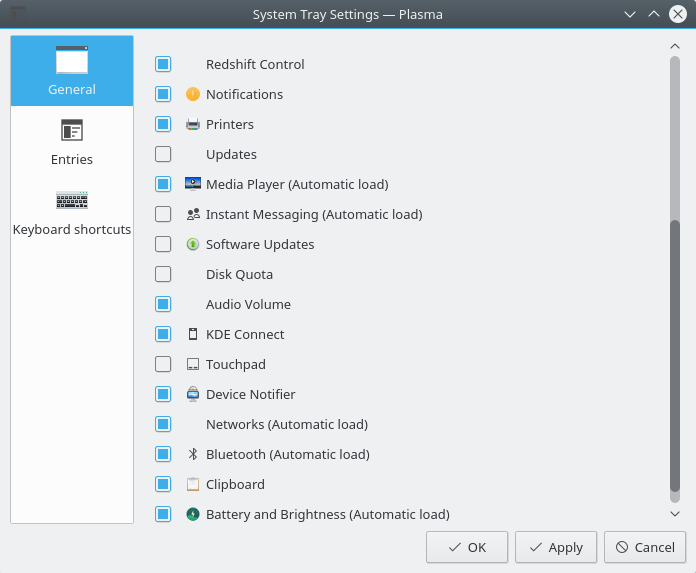Click the Printers icon in list
The width and height of the screenshot is (696, 573).
click(193, 124)
